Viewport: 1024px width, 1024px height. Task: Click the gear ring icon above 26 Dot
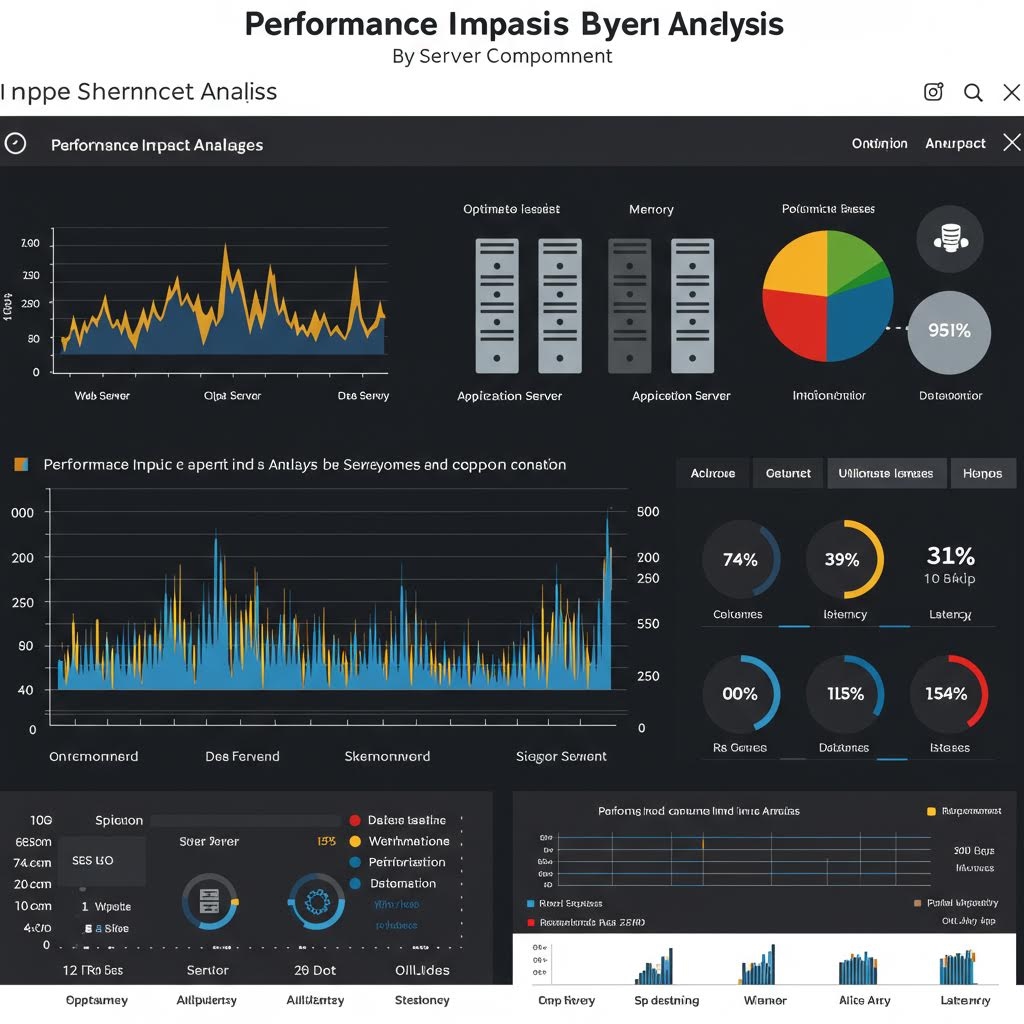[x=316, y=902]
